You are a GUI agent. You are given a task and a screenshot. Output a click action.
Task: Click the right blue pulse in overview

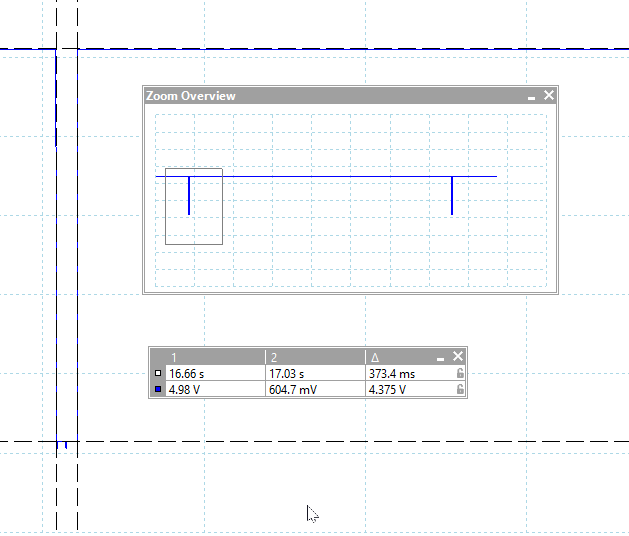[x=452, y=196]
